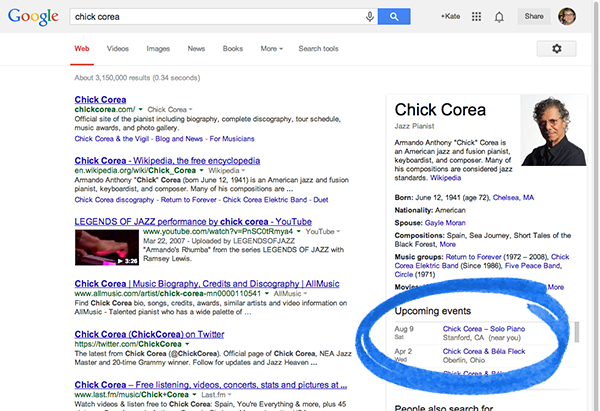Open the Blog and News sitelink

pos(179,139)
